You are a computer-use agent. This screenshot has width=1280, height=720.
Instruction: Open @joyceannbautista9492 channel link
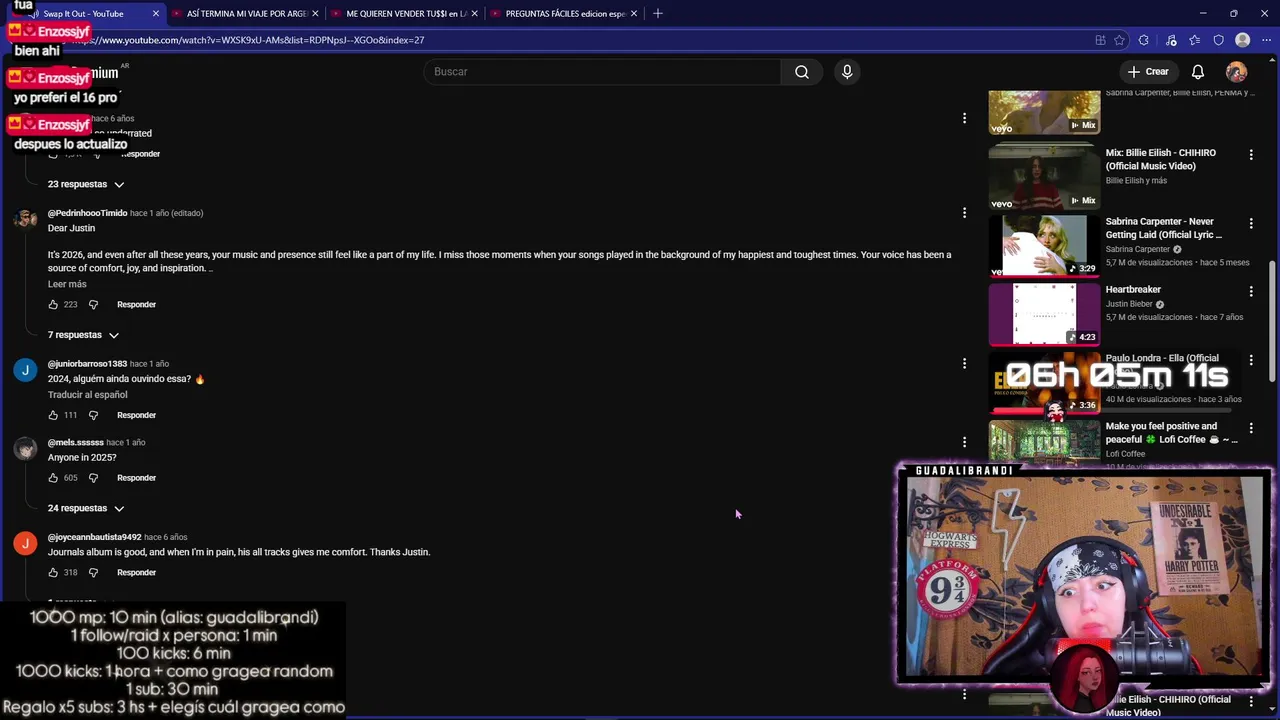click(94, 537)
